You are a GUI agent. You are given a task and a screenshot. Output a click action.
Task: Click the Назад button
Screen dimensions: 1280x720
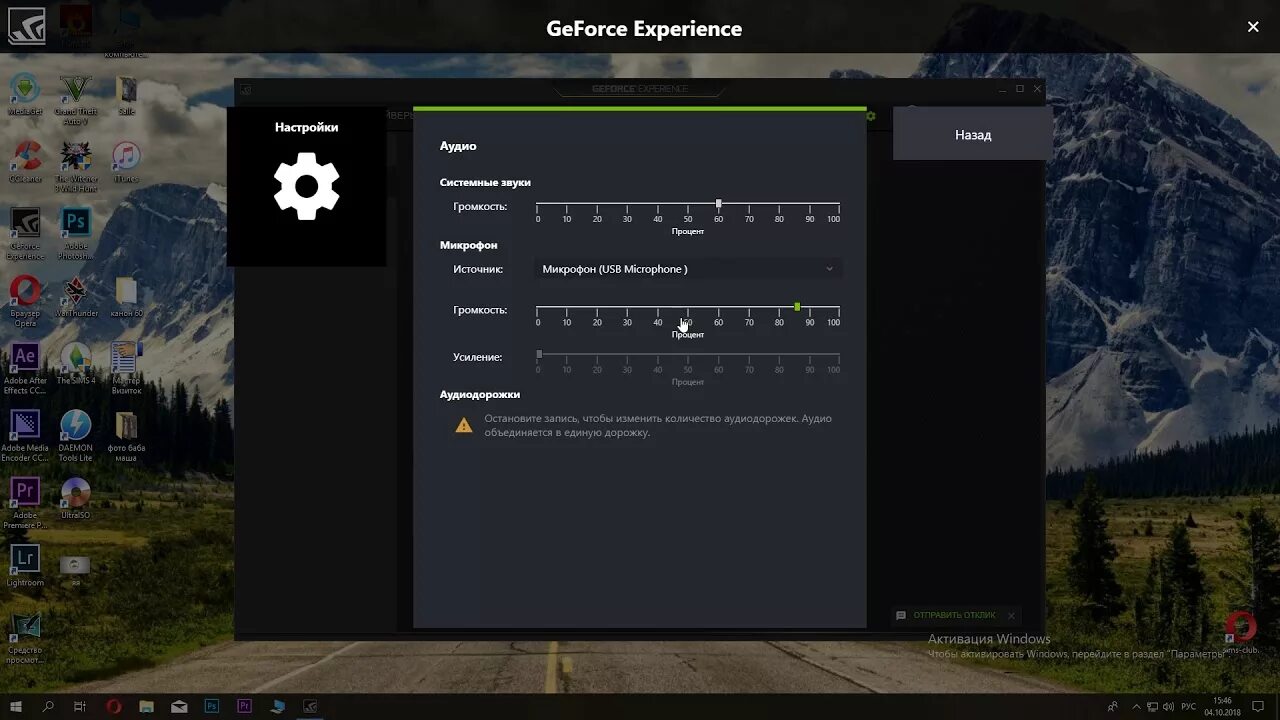(973, 134)
